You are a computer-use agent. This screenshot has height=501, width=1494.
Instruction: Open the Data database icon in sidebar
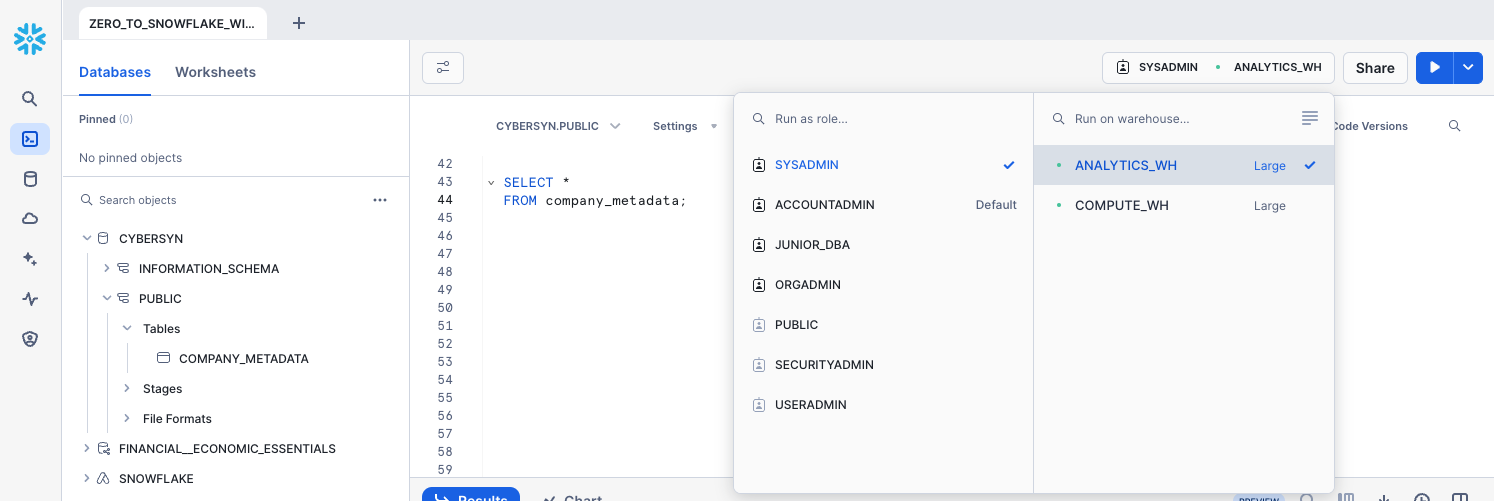click(30, 179)
